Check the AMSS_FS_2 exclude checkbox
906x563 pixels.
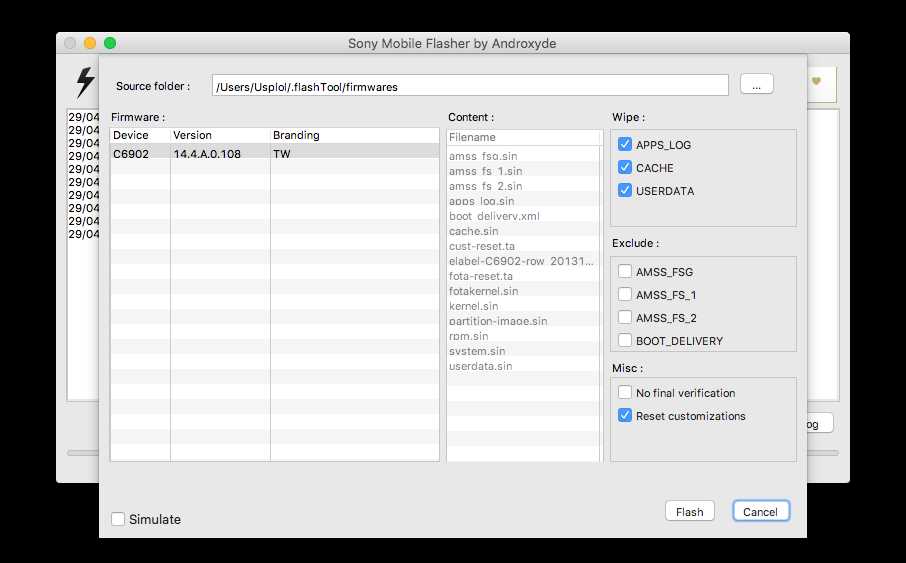click(625, 317)
